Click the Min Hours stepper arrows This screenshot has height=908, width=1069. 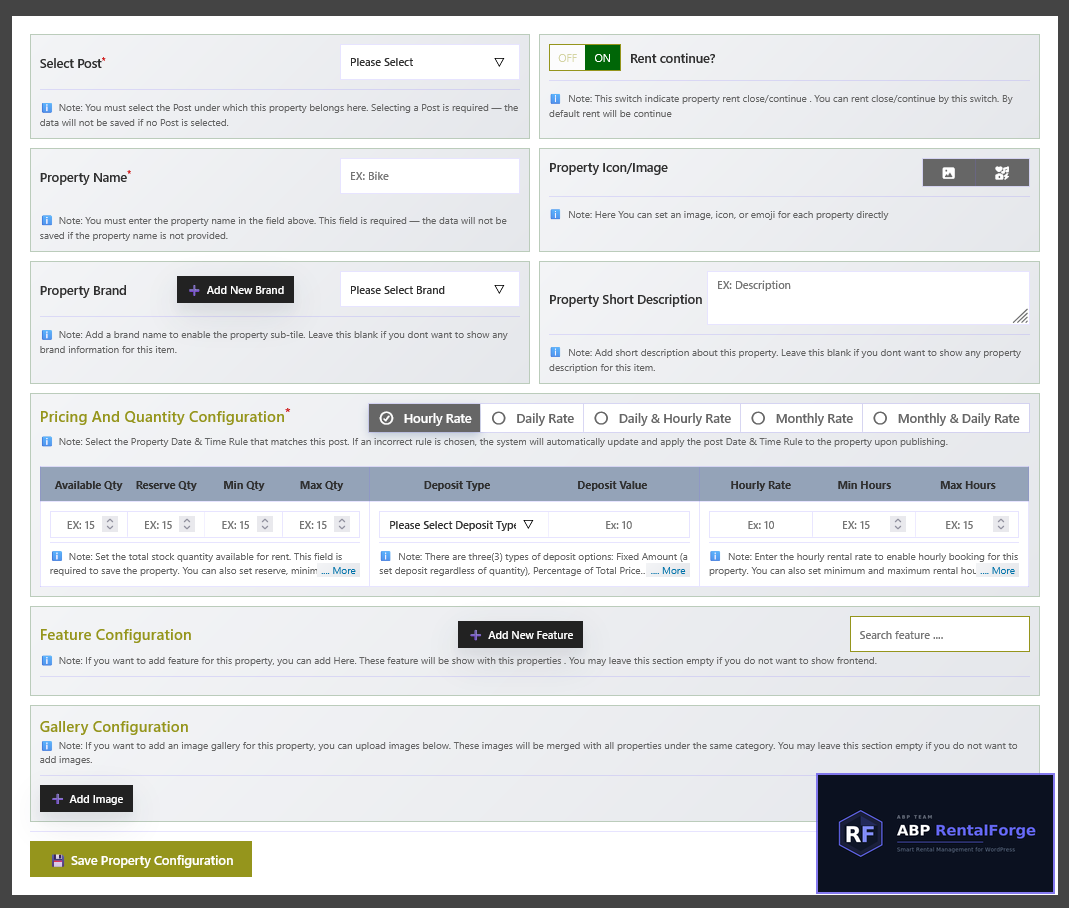(898, 524)
